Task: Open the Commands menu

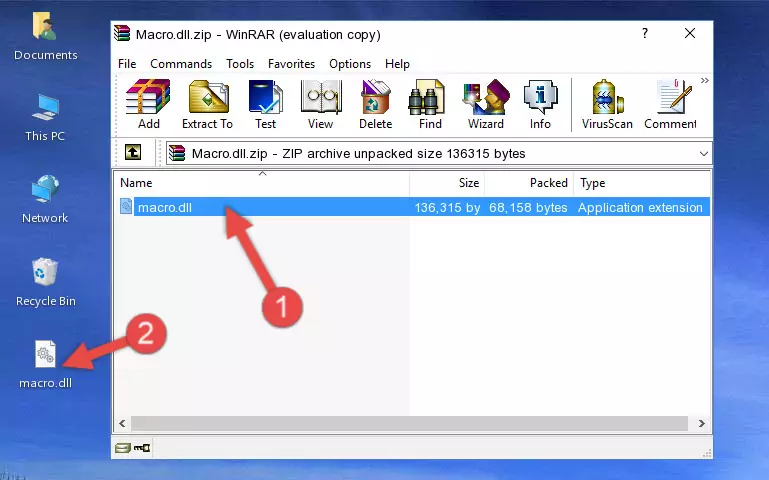Action: click(x=181, y=64)
